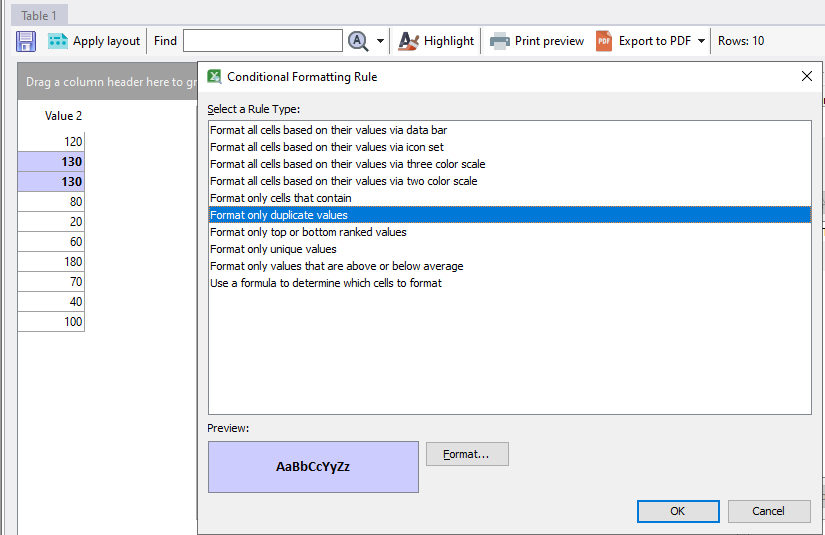This screenshot has height=535, width=825.
Task: Close the Conditional Formatting Rule dialog
Action: (807, 77)
